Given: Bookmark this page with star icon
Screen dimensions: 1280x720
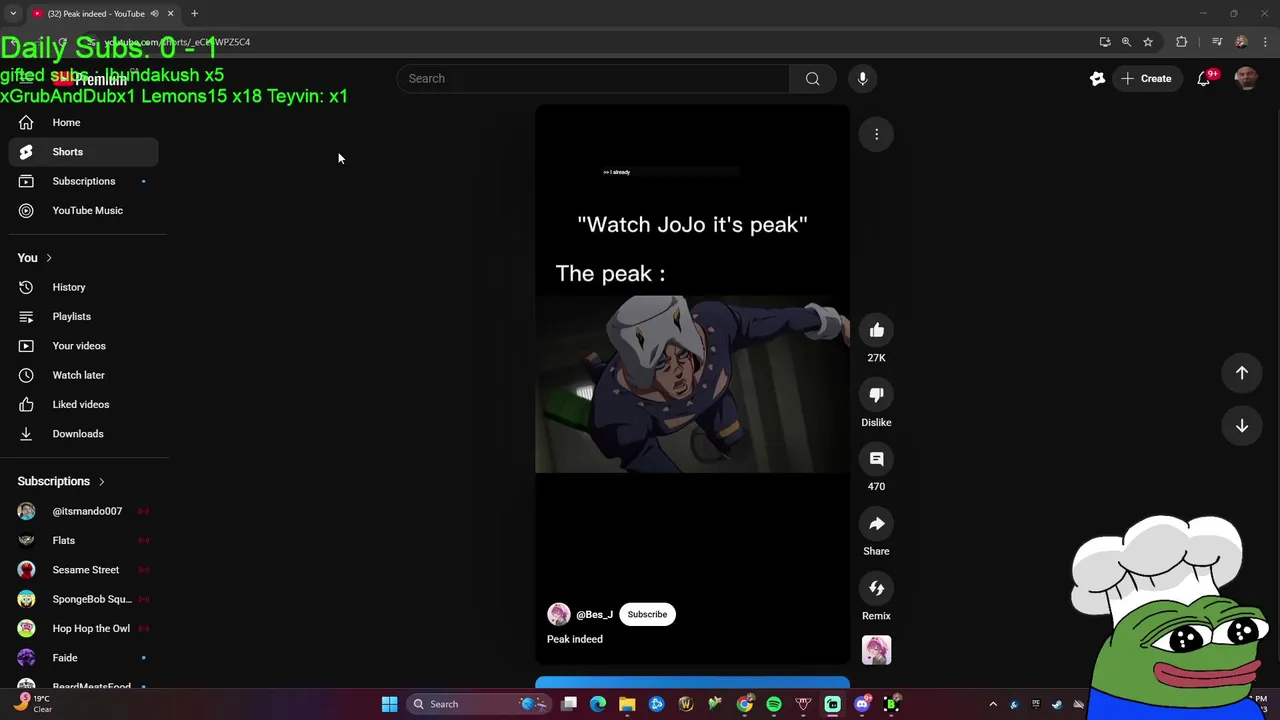Looking at the screenshot, I should [x=1148, y=42].
